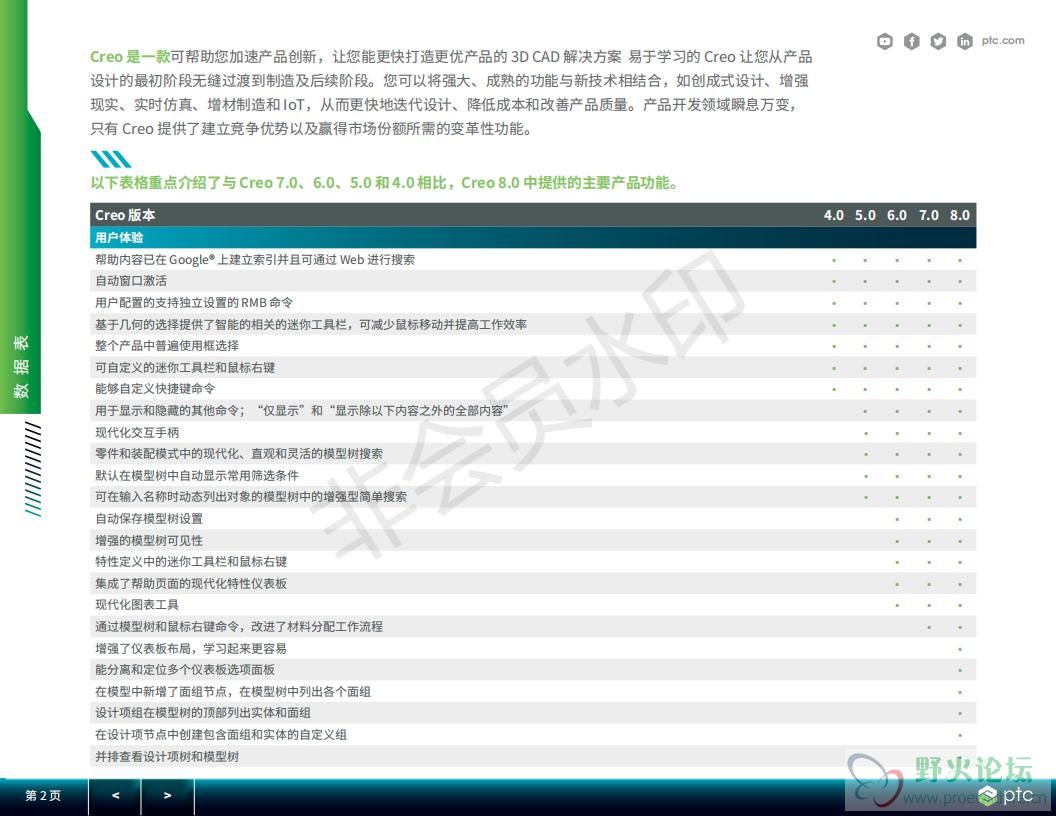The image size is (1056, 816).
Task: Open the YouTube social icon
Action: pos(884,42)
